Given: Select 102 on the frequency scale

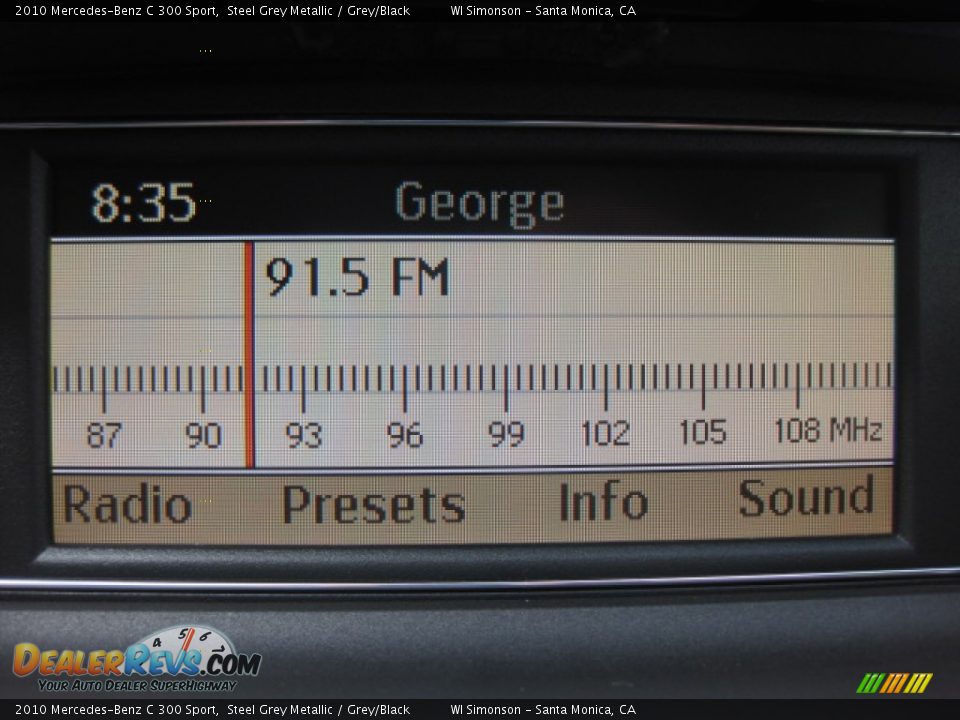Looking at the screenshot, I should point(605,434).
